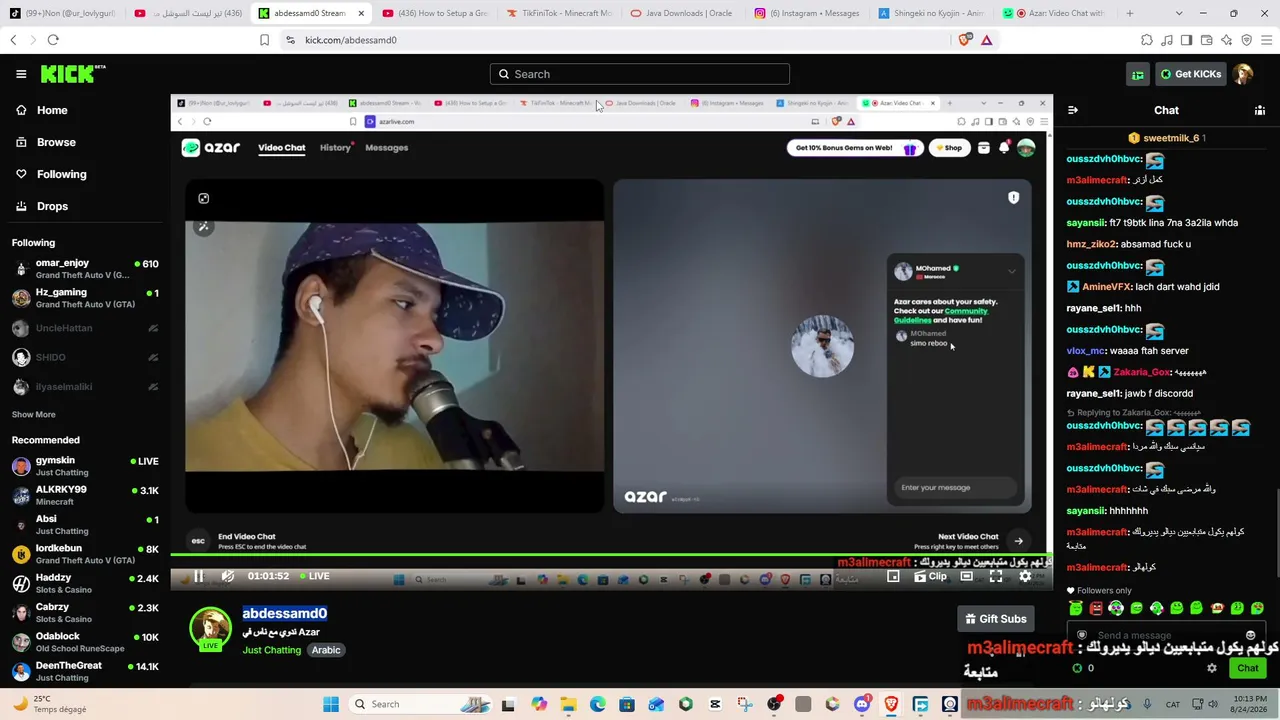Screen dimensions: 1280x720
Task: Click the Gift Subs button
Action: (x=996, y=619)
